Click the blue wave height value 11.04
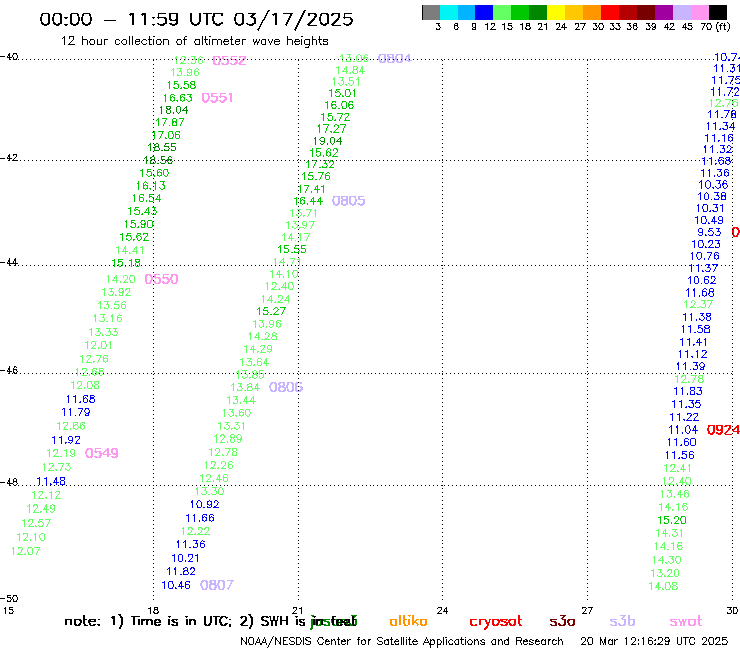 pos(683,430)
